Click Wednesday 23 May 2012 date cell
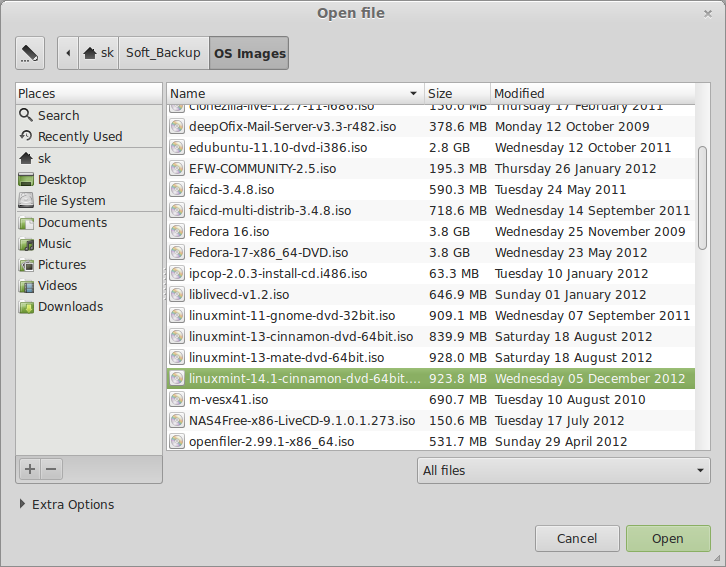 [571, 252]
